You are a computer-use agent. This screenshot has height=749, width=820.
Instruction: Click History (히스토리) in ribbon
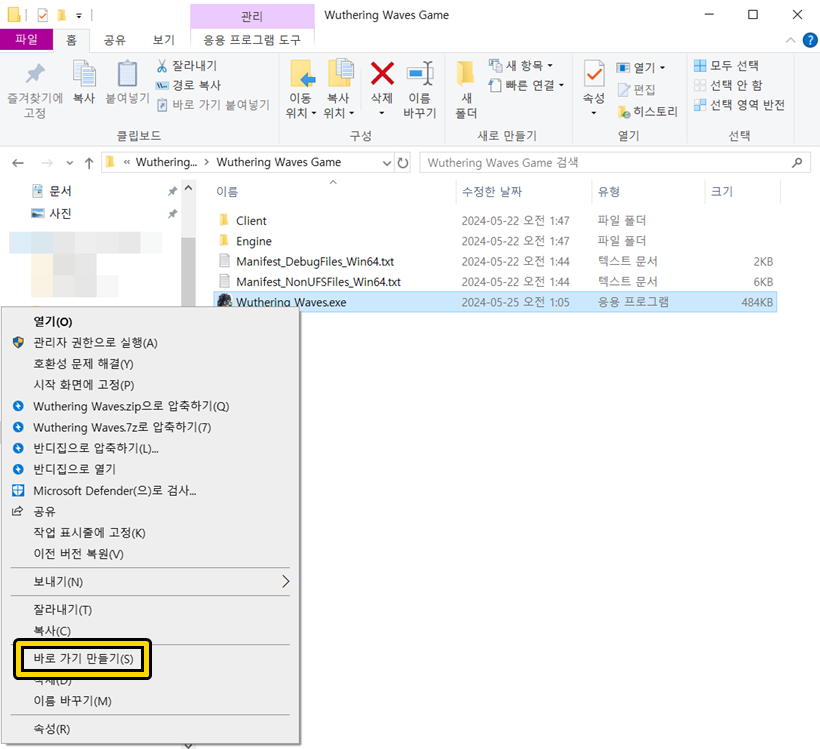click(647, 111)
